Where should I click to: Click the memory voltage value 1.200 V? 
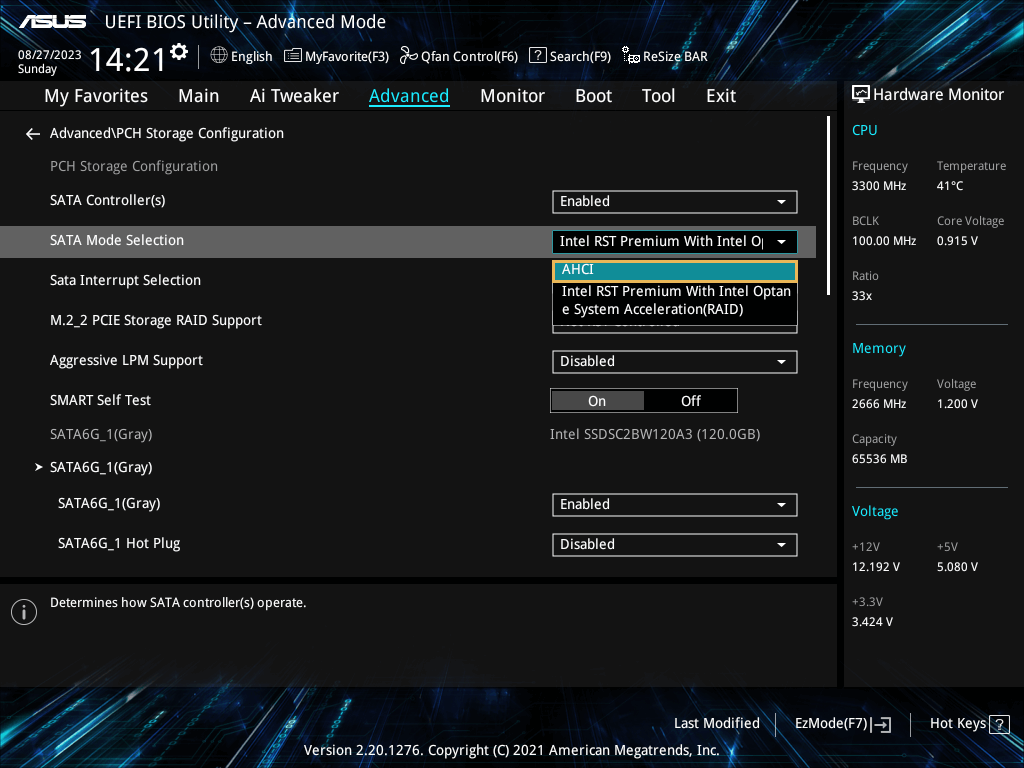957,404
